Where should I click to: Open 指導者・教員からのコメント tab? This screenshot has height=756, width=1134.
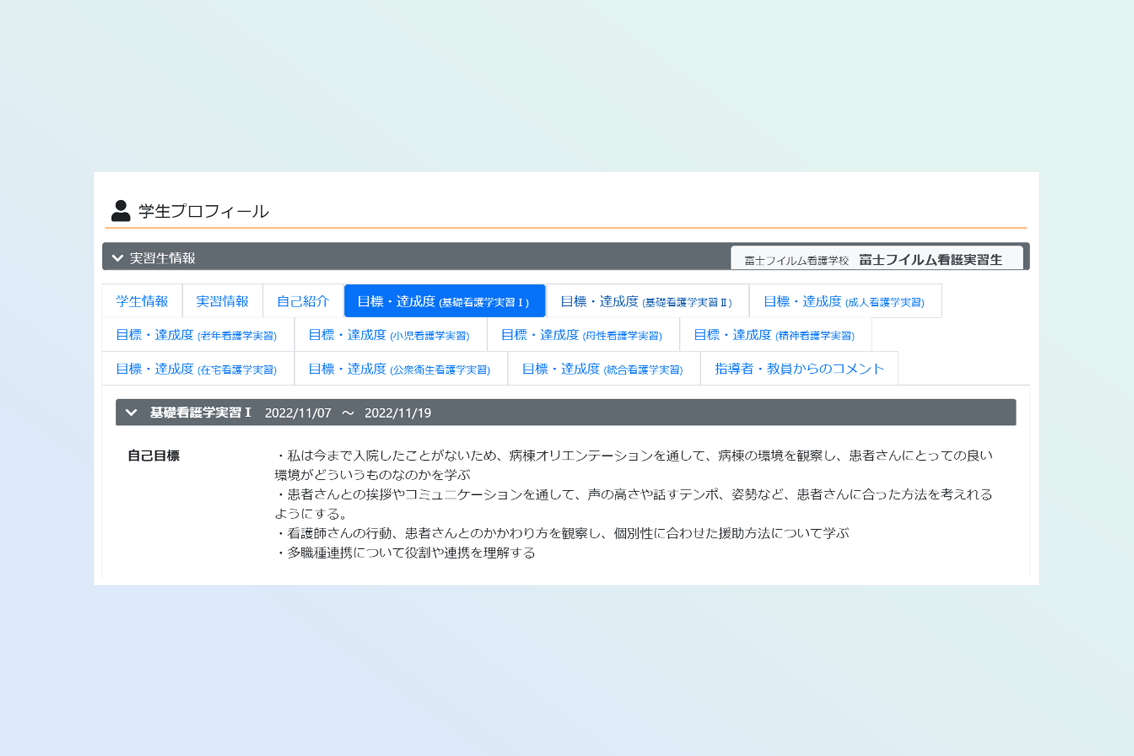pos(799,369)
